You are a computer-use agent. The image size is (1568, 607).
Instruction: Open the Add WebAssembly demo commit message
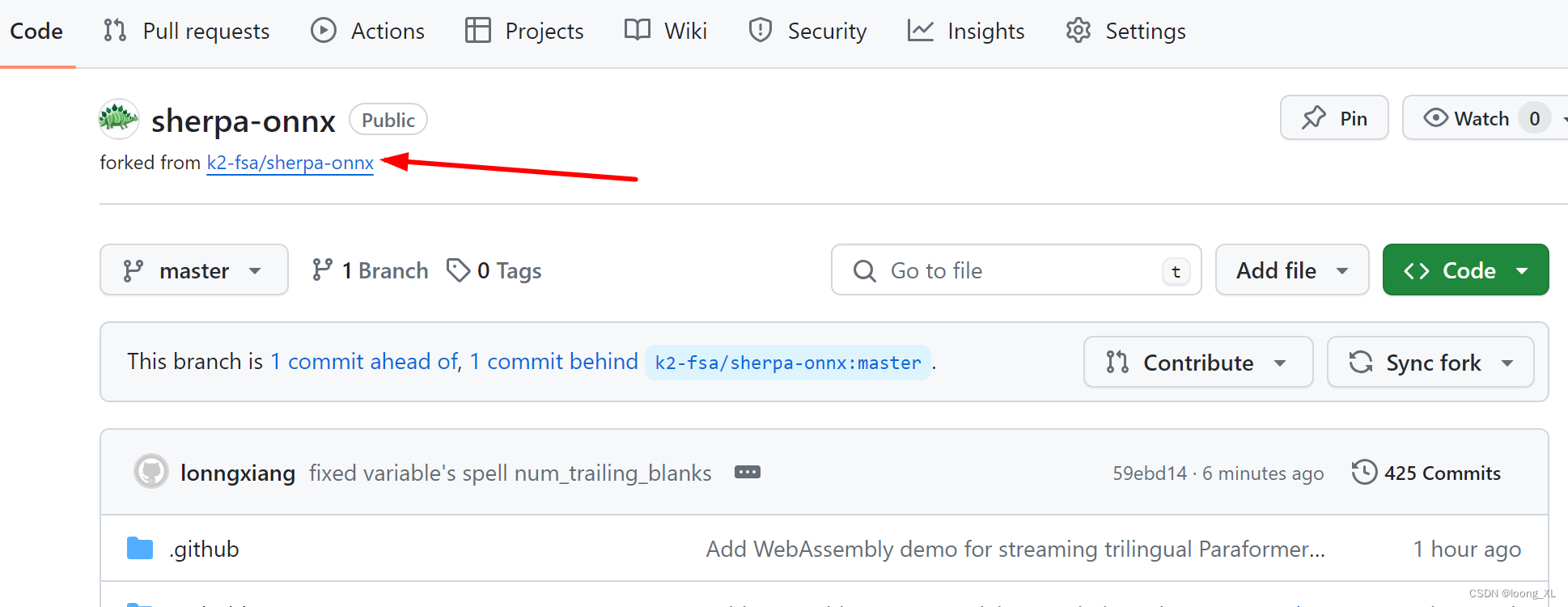[x=1015, y=550]
